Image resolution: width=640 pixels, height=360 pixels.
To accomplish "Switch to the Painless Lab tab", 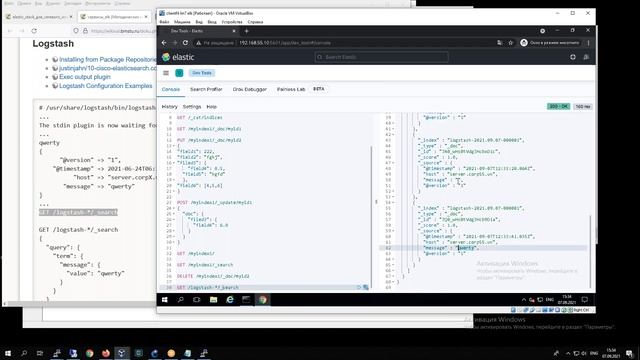I will pyautogui.click(x=291, y=89).
